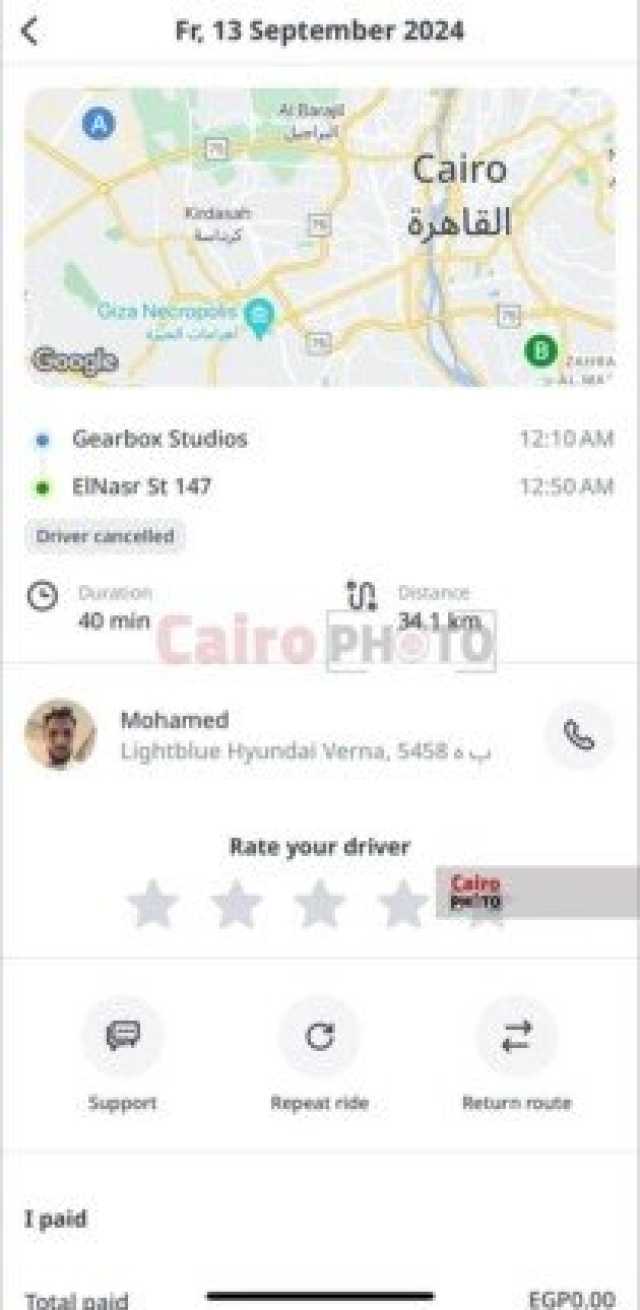The width and height of the screenshot is (640, 1310).
Task: Select the Return route swap icon
Action: click(x=516, y=1037)
